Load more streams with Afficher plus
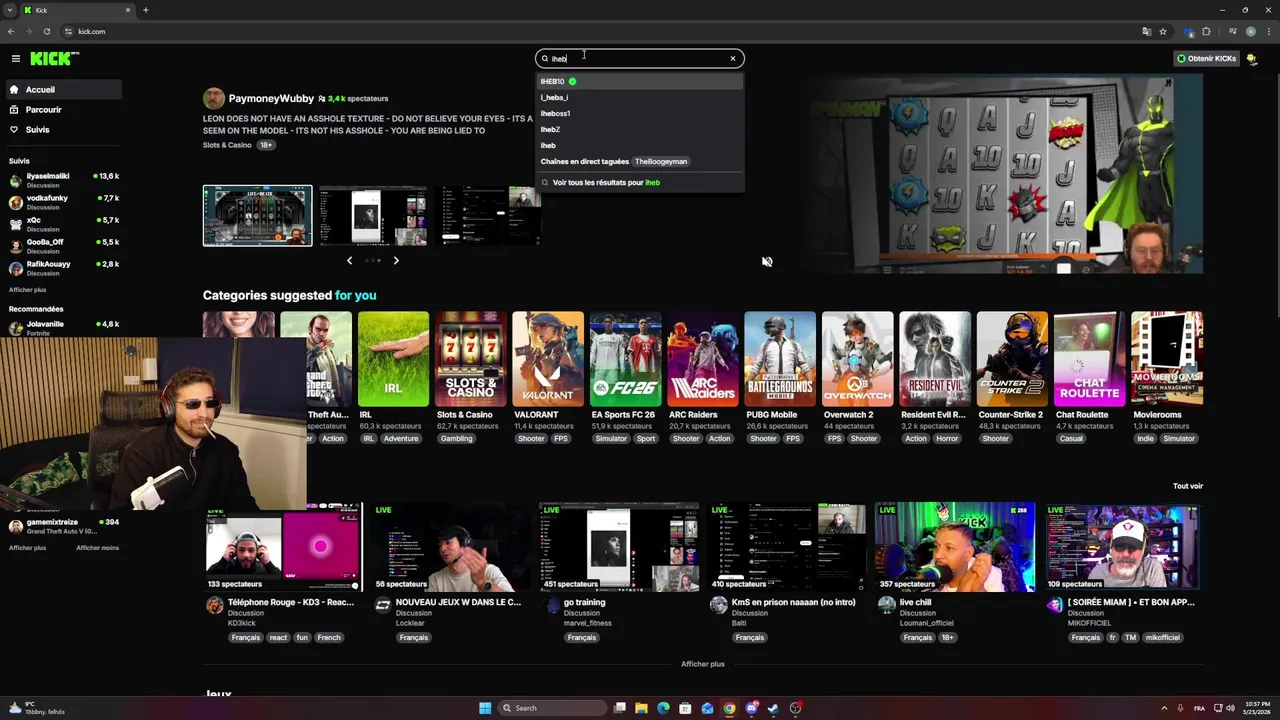 [x=702, y=664]
